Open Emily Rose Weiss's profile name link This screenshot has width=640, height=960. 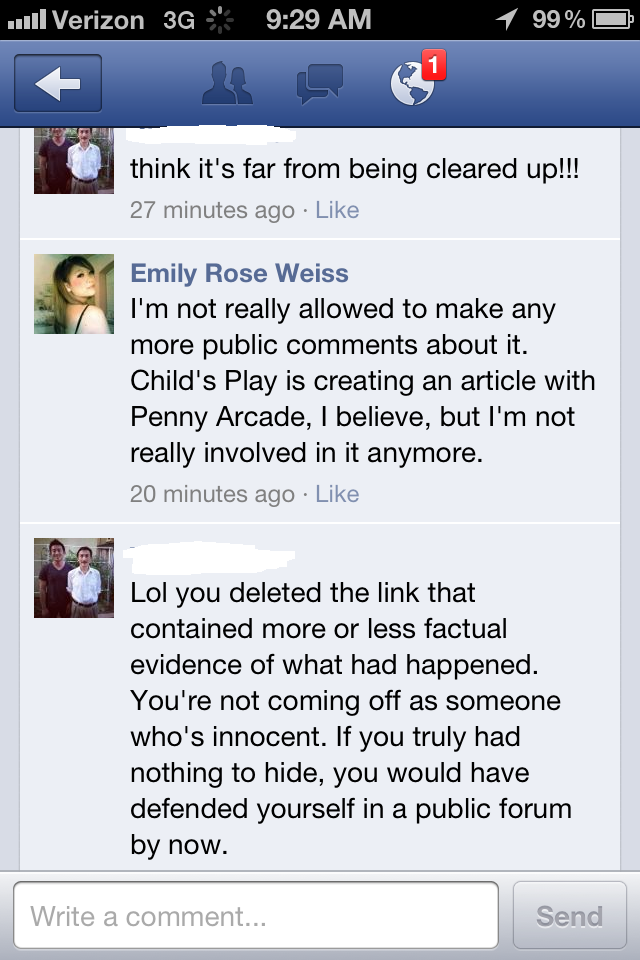pos(239,273)
